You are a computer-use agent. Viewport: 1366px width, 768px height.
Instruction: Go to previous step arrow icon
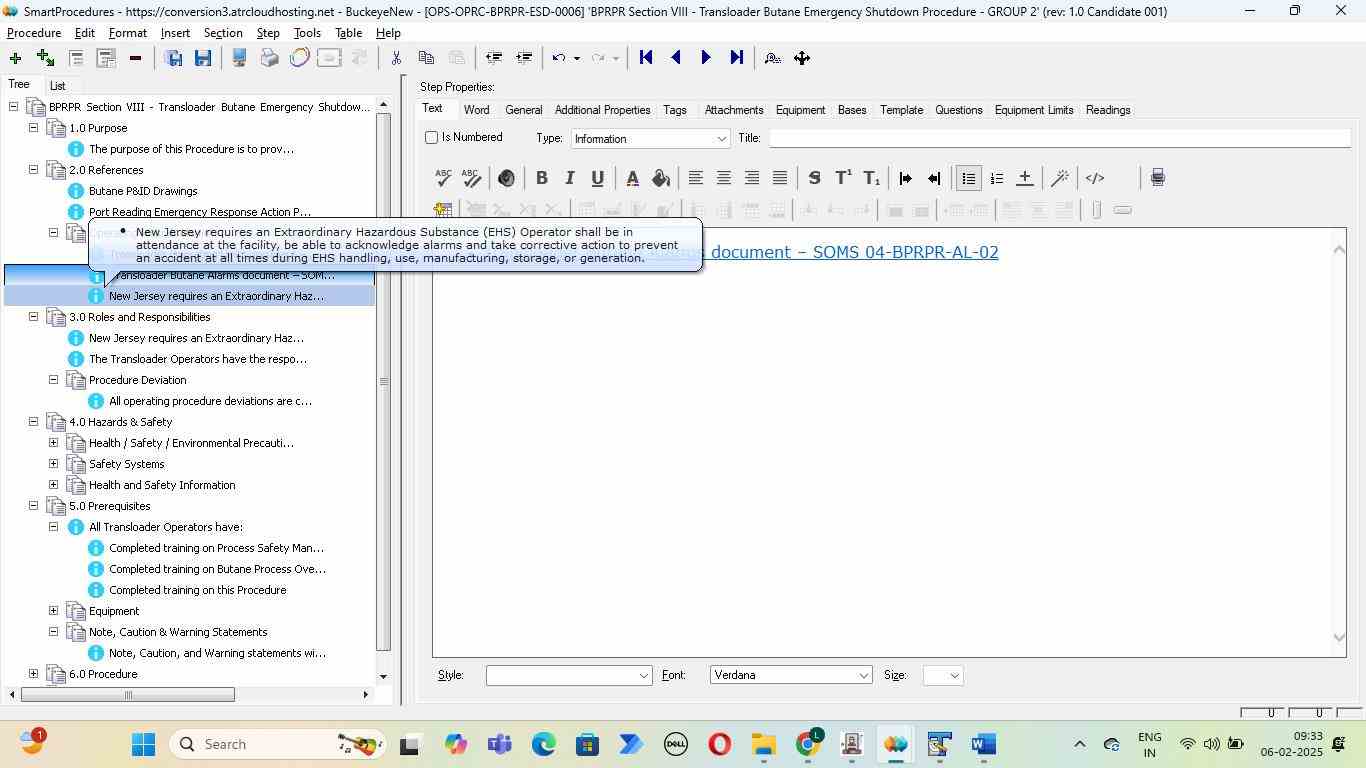[676, 58]
